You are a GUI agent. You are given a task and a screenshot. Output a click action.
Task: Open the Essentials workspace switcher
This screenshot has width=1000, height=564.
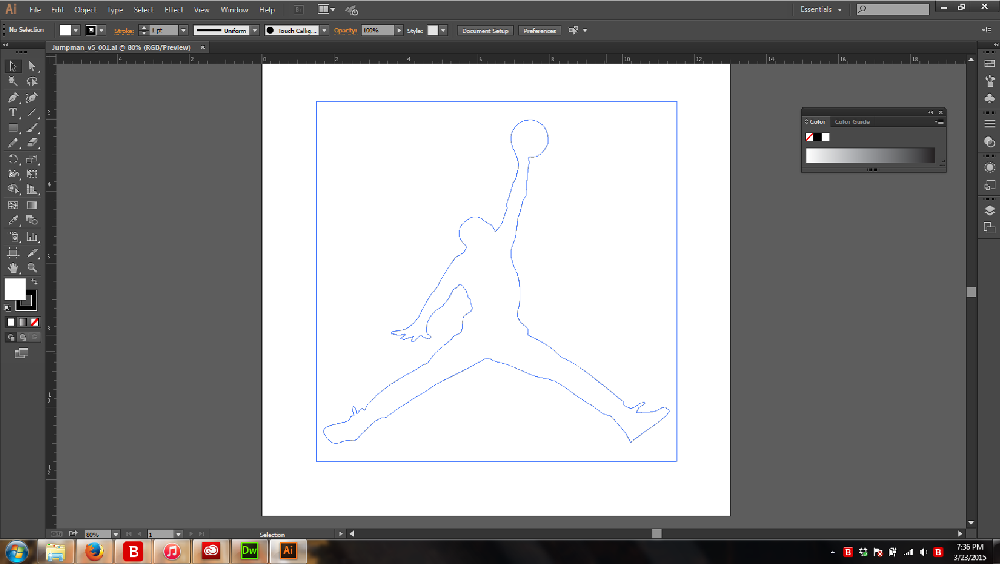click(821, 10)
